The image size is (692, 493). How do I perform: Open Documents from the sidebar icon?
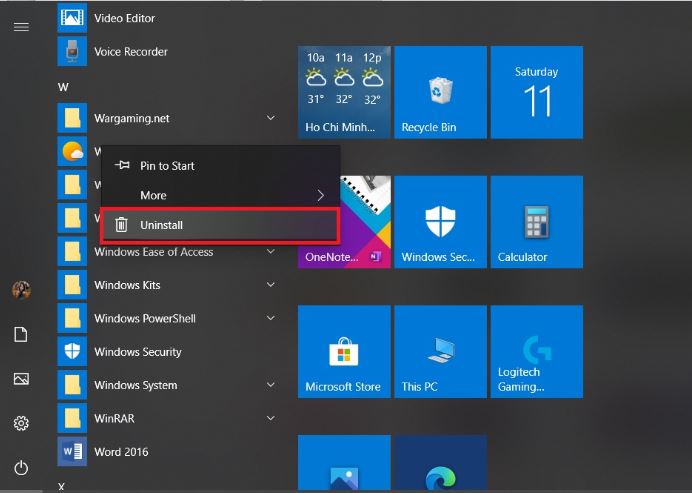21,335
